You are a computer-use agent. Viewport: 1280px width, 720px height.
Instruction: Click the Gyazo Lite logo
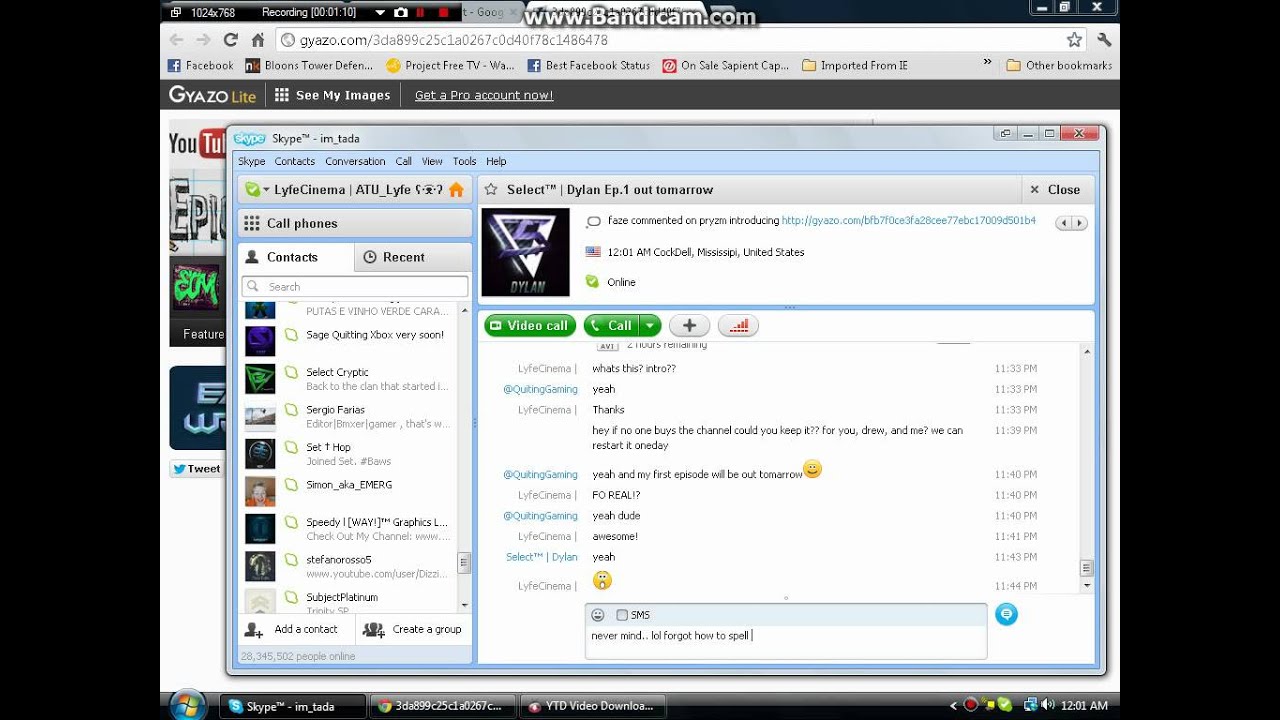point(212,95)
